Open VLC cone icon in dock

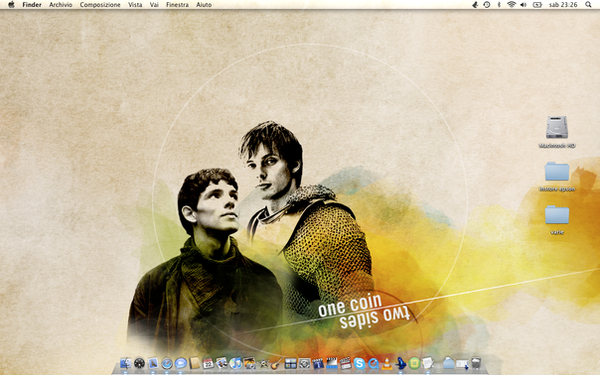coord(386,363)
